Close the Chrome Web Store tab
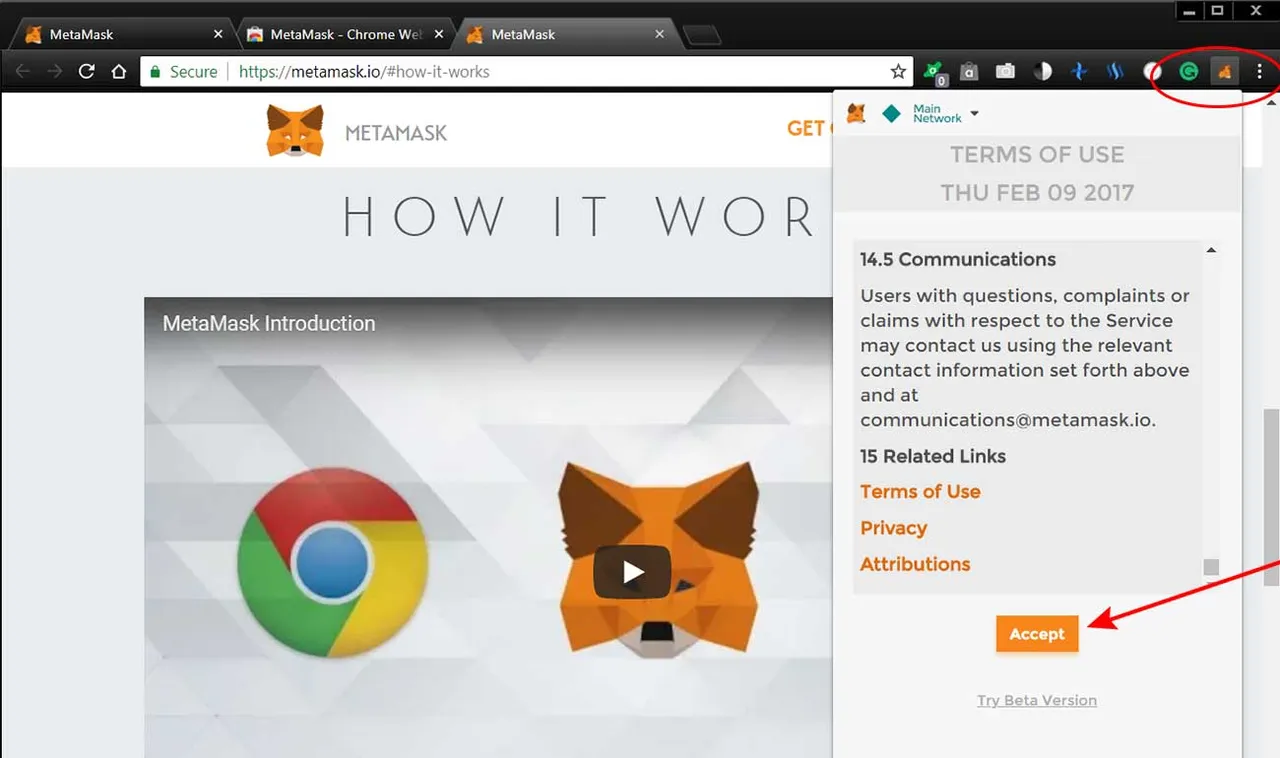 [x=440, y=34]
